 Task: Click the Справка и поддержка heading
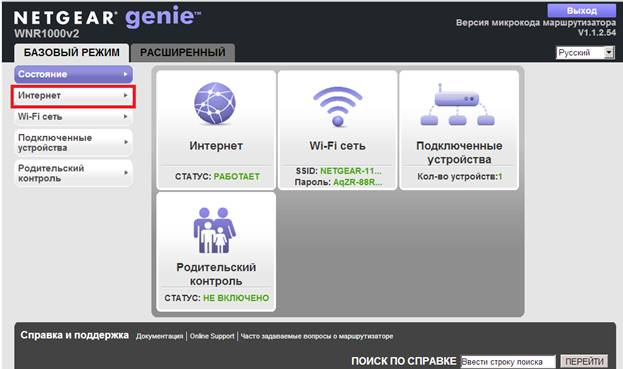pos(75,335)
